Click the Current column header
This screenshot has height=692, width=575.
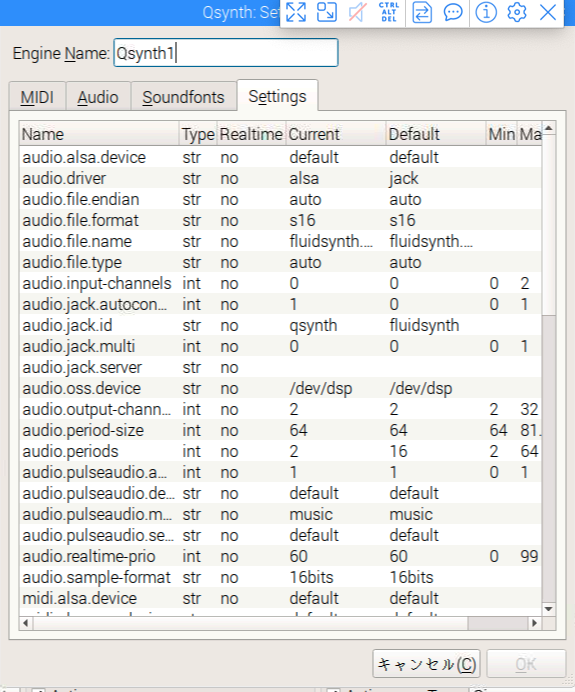coord(336,134)
